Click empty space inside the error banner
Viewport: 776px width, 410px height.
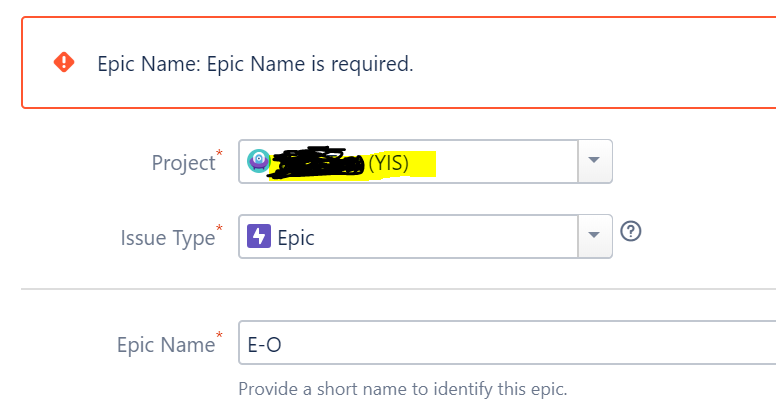tap(600, 63)
